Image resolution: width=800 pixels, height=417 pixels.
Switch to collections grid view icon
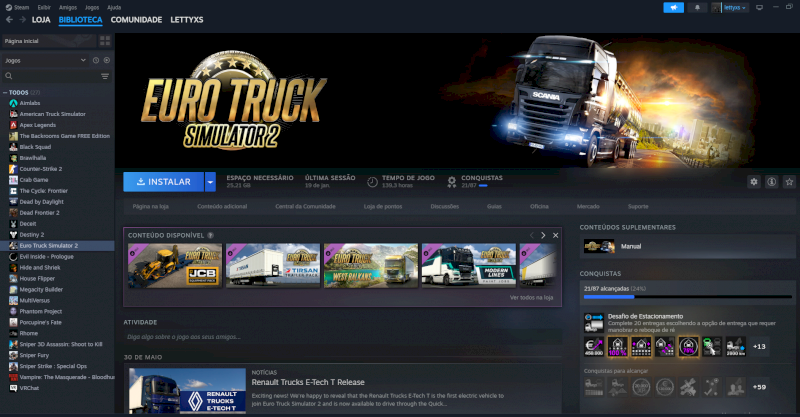coord(105,41)
